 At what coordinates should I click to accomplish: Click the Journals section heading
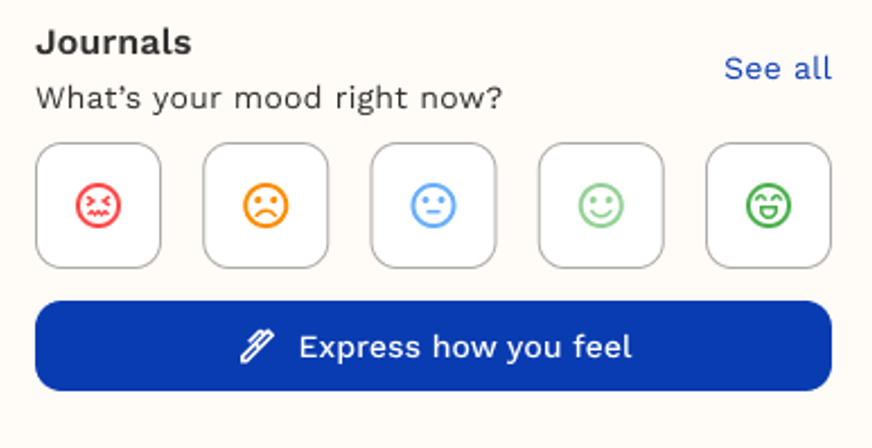[113, 43]
